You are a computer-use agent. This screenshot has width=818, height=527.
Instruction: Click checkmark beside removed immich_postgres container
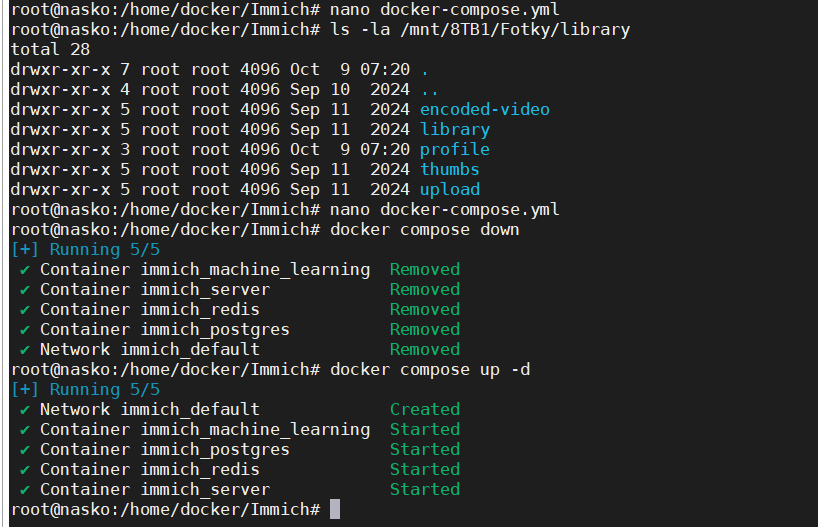[x=25, y=330]
